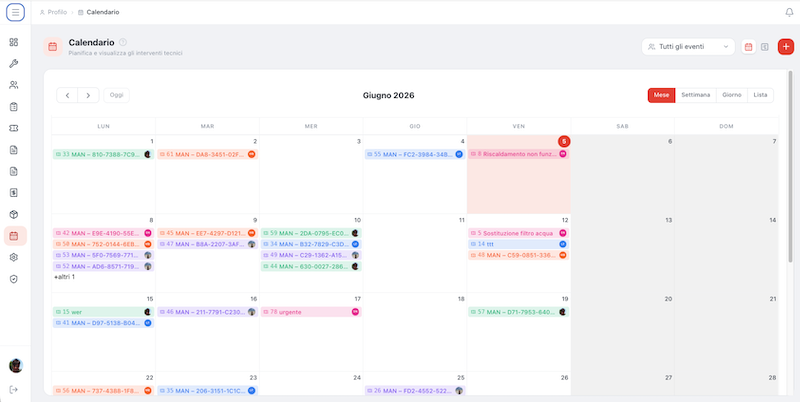Open the Tutti gli eventi dropdown

pyautogui.click(x=688, y=47)
